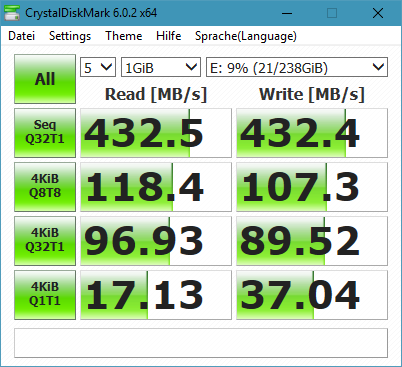Open the Datei menu
This screenshot has height=367, width=402.
click(22, 36)
